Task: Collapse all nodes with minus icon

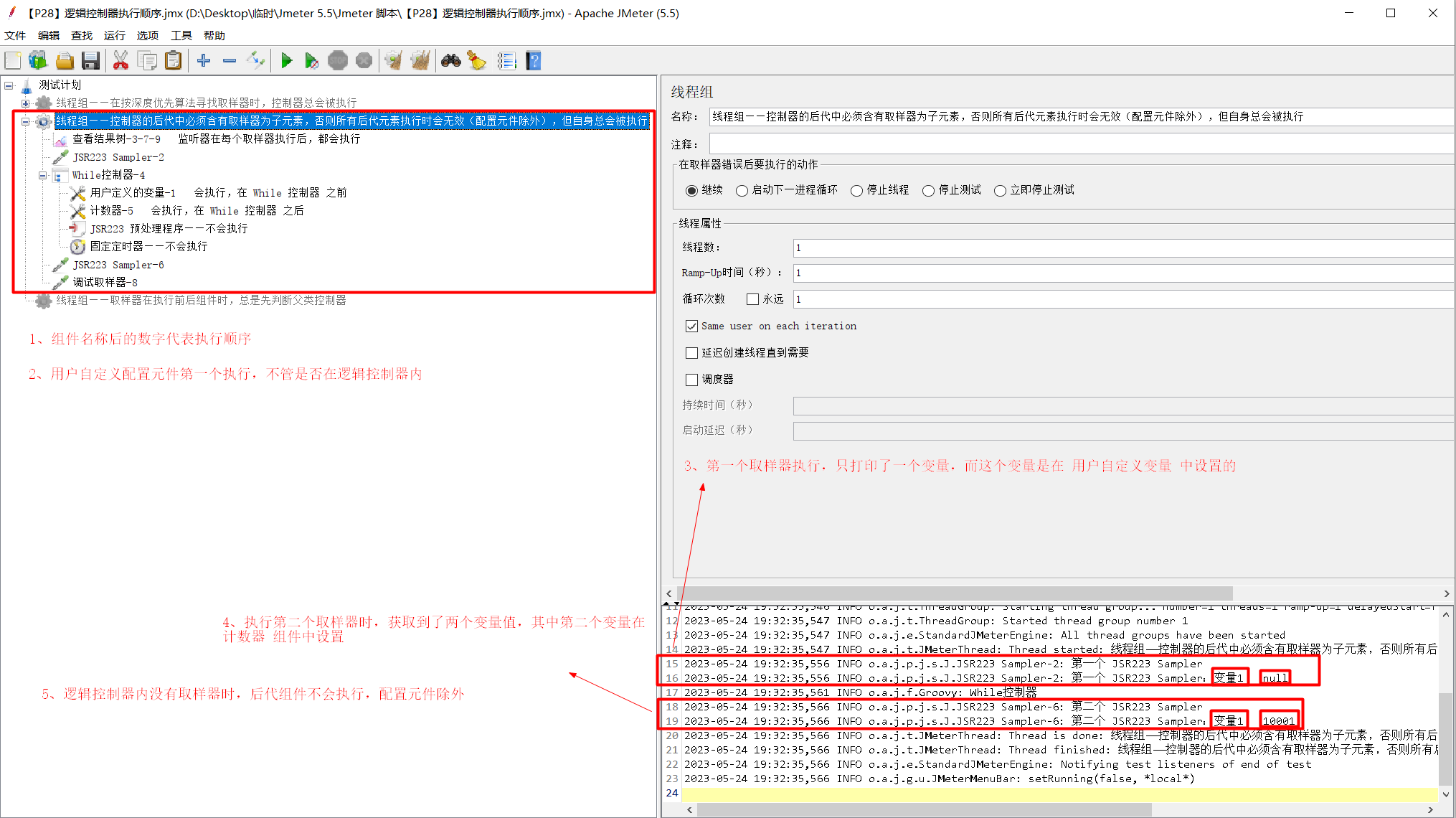Action: click(230, 61)
